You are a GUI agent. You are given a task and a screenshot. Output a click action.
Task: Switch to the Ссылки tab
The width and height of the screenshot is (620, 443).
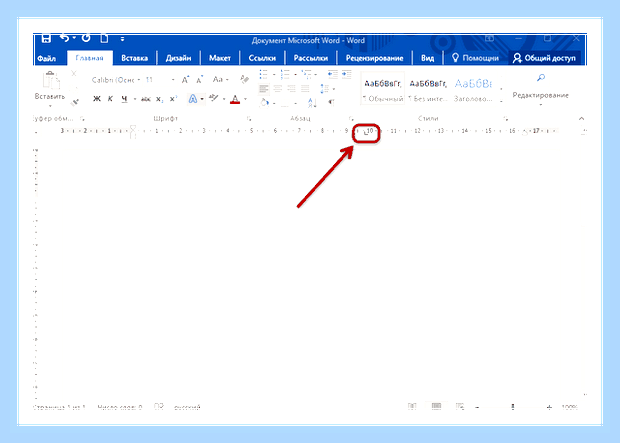coord(262,58)
